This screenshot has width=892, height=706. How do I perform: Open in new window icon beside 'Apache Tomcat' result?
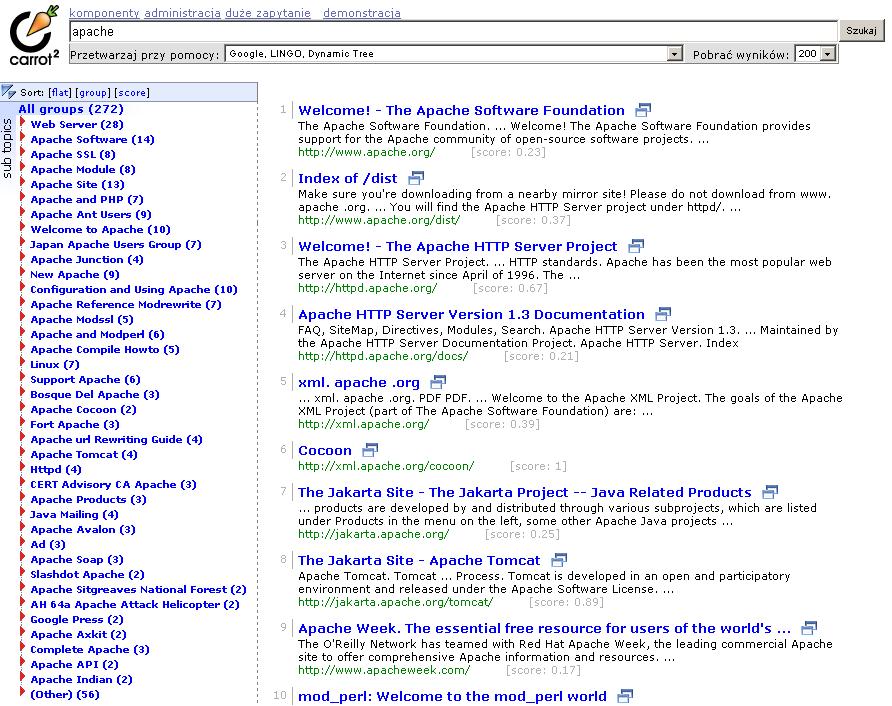[560, 560]
